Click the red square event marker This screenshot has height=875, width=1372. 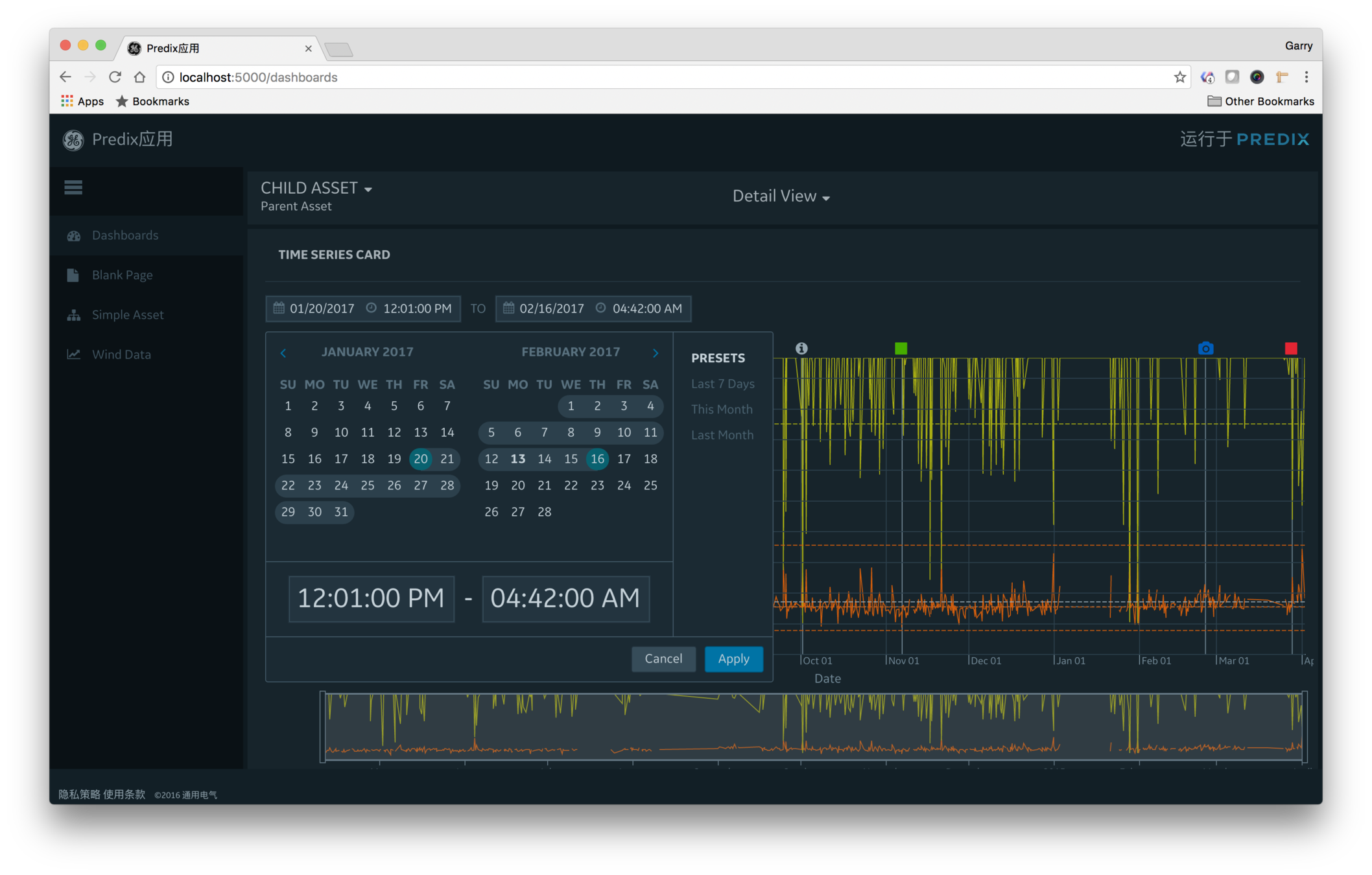tap(1291, 348)
